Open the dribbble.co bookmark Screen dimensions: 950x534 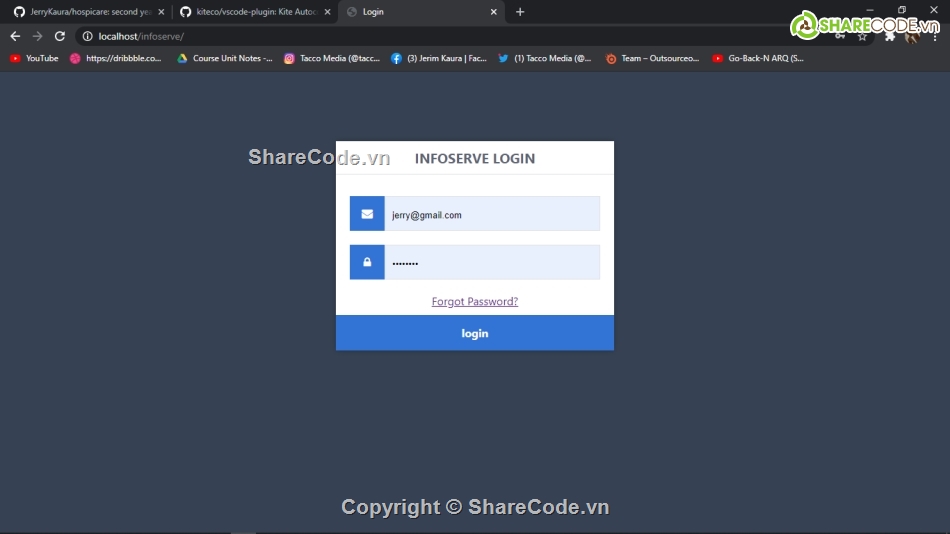point(116,58)
